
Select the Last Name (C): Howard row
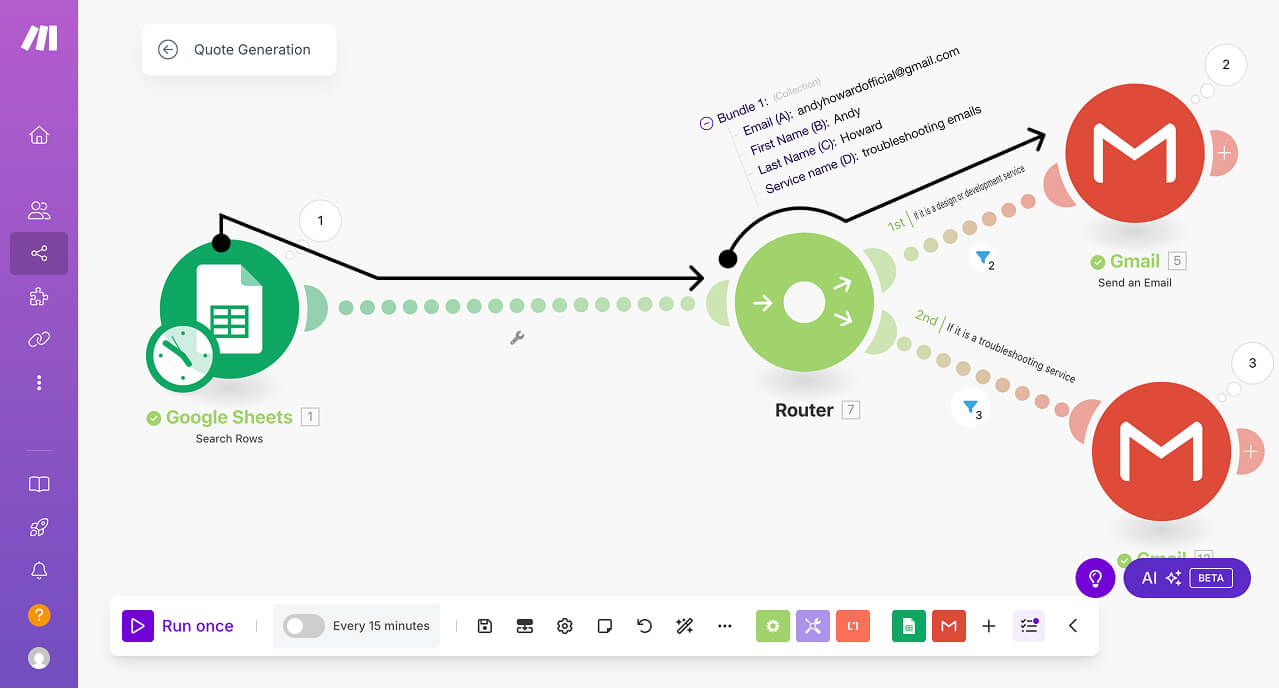(820, 148)
